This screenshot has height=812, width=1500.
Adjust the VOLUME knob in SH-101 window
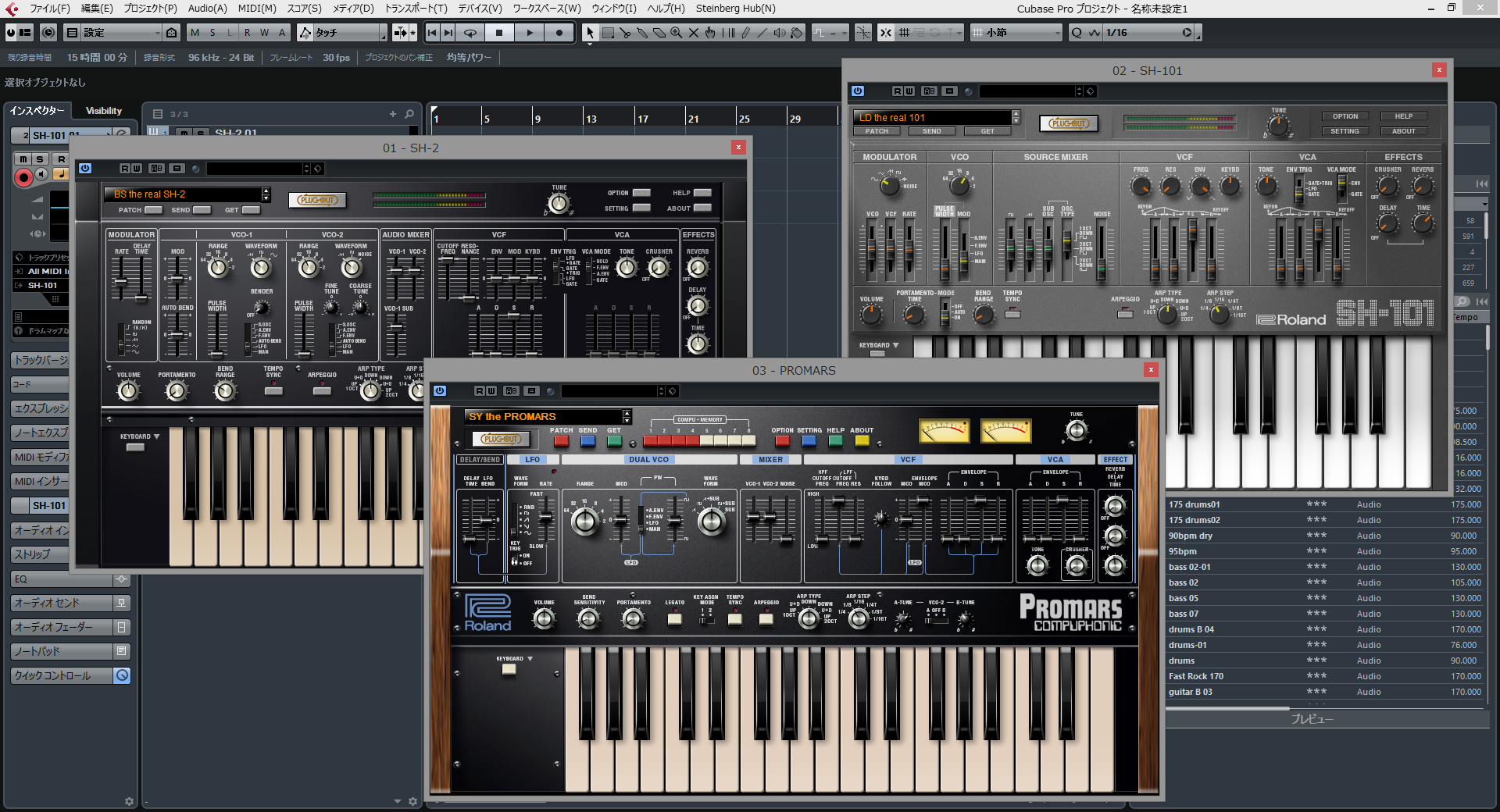(871, 315)
